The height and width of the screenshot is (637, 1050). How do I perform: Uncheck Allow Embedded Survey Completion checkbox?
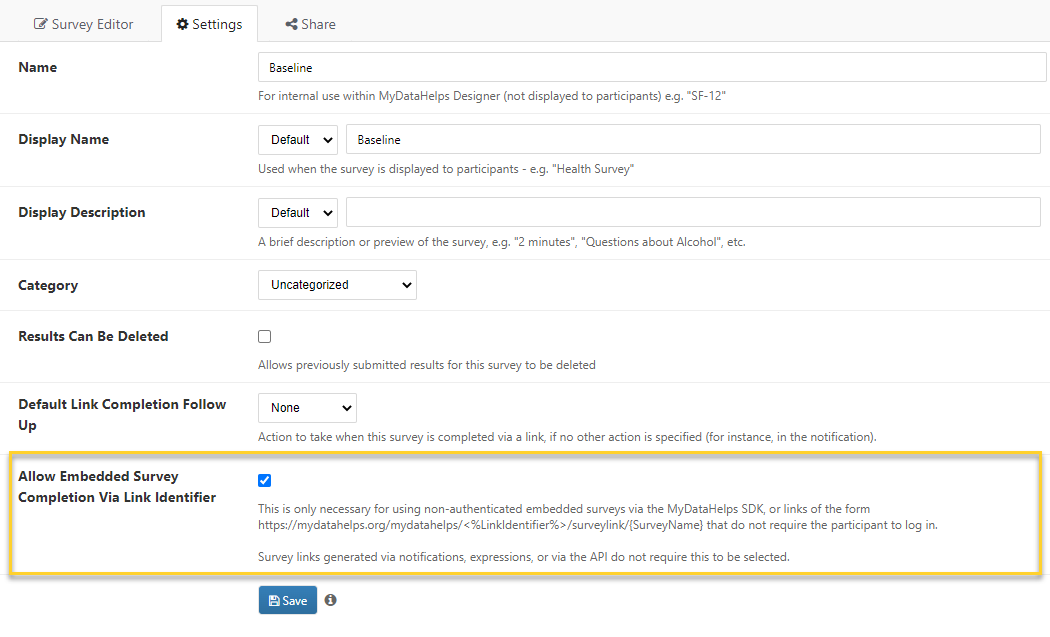265,480
